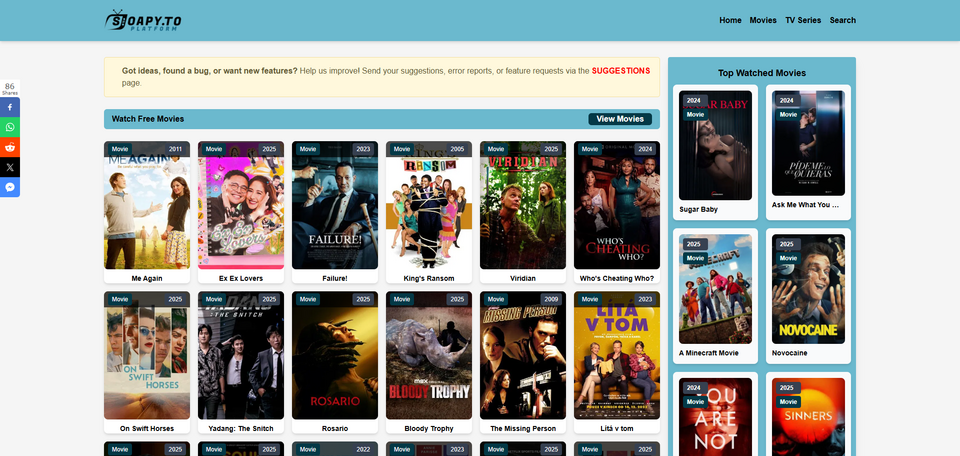Viewport: 960px width, 456px height.
Task: Click the Me Again title text
Action: coord(147,278)
